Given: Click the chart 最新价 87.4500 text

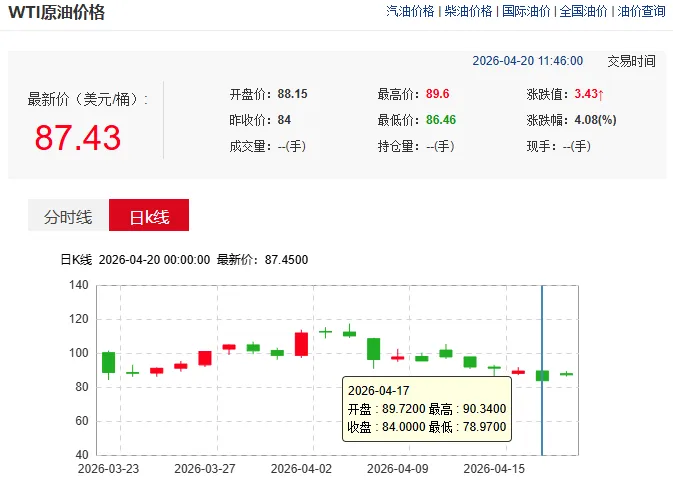Looking at the screenshot, I should (x=262, y=260).
